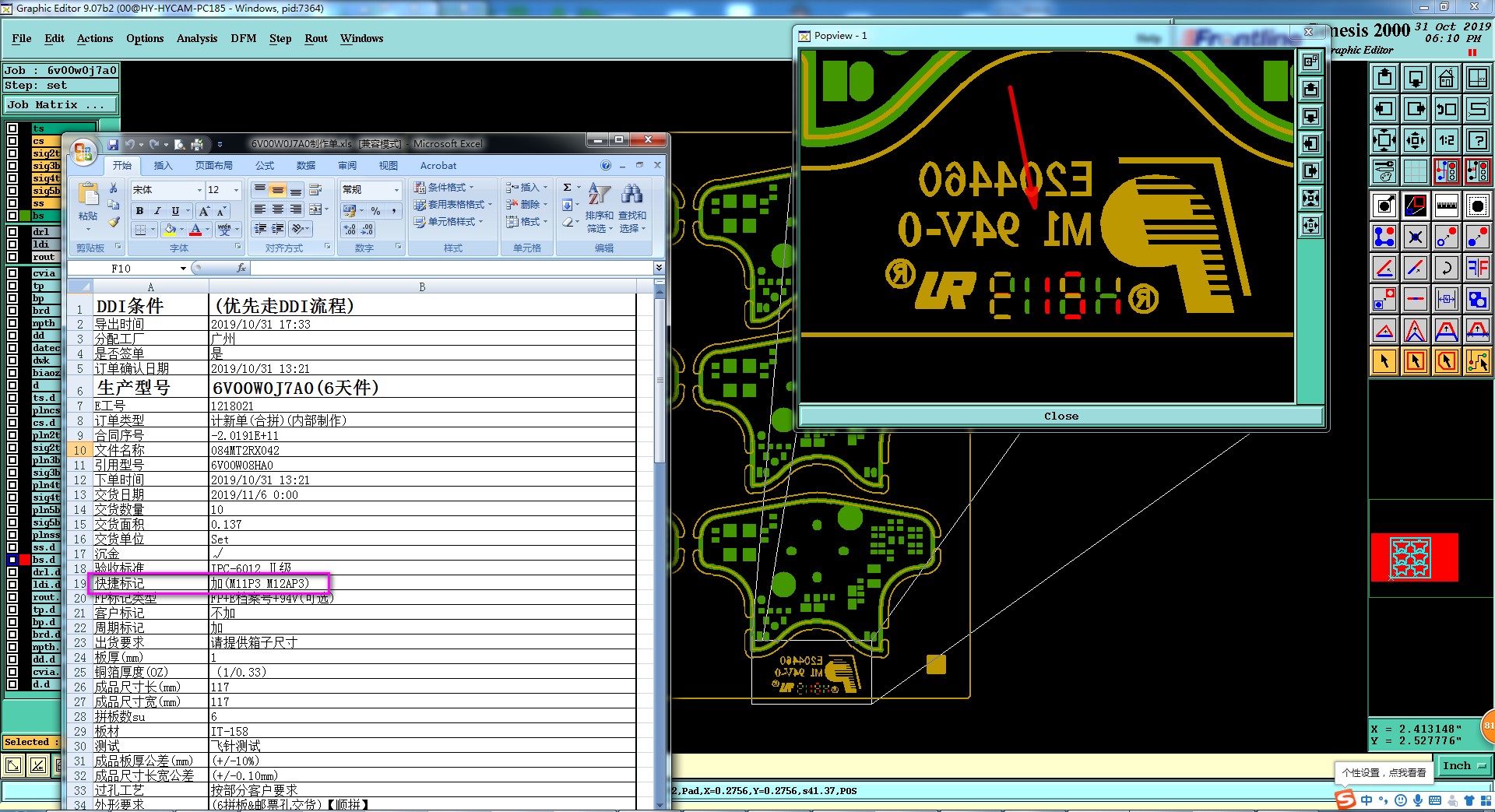Open the 单元格样式 cell styles dropdown
Image resolution: width=1495 pixels, height=812 pixels.
point(448,222)
